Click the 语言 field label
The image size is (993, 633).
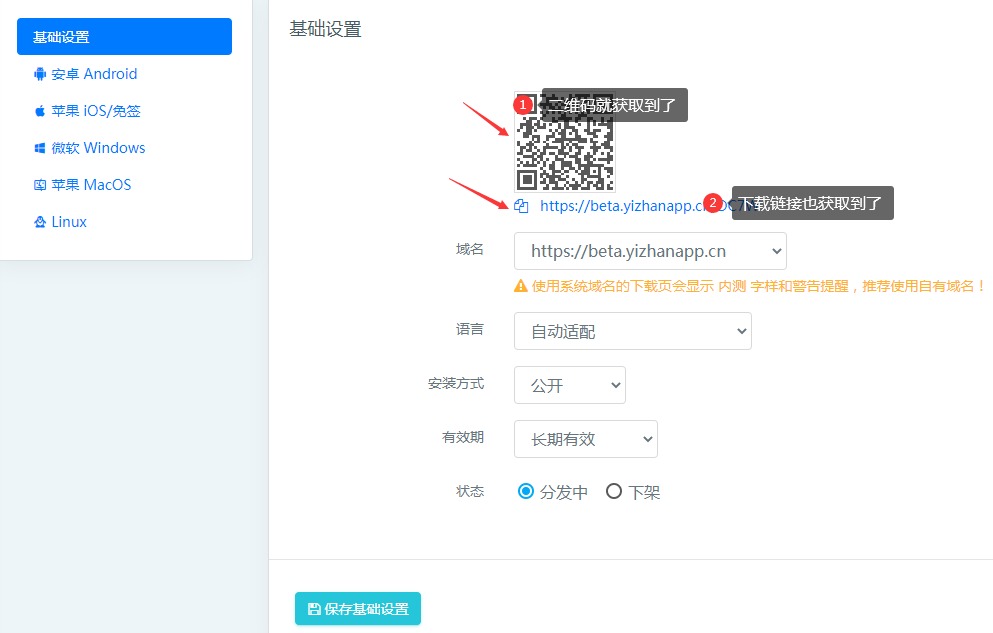470,329
